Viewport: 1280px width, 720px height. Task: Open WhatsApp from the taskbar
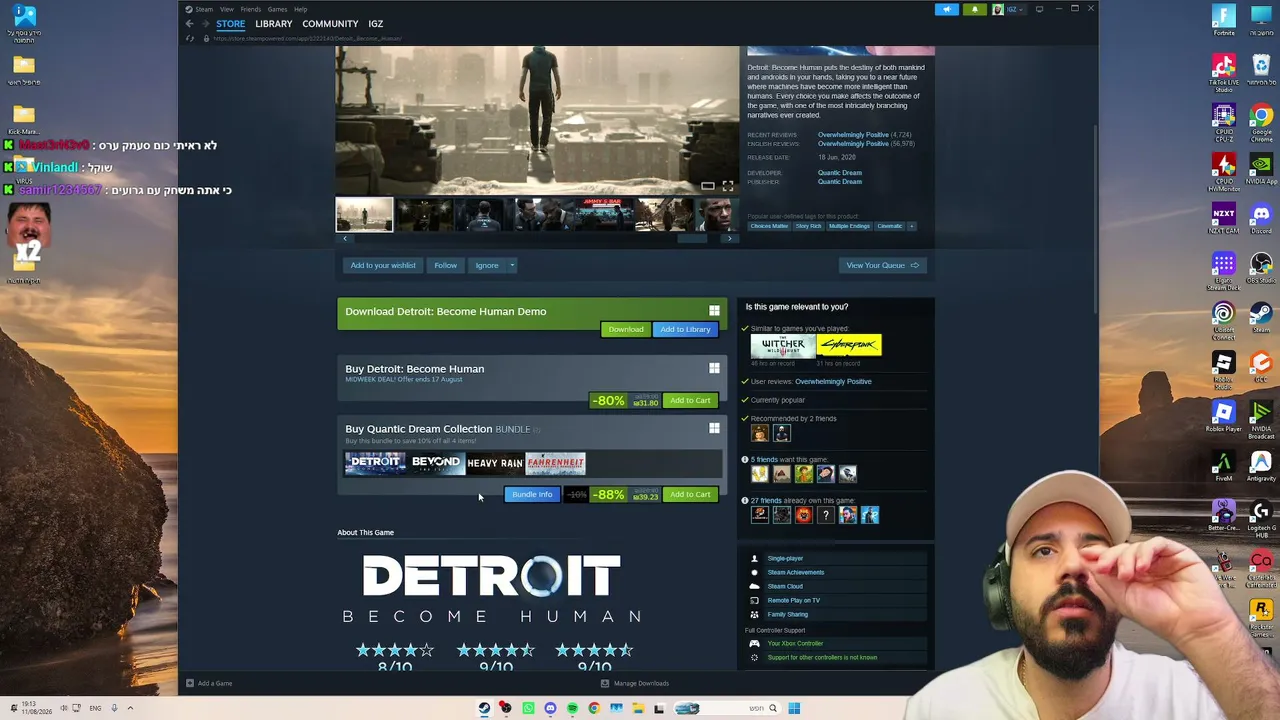pyautogui.click(x=528, y=708)
